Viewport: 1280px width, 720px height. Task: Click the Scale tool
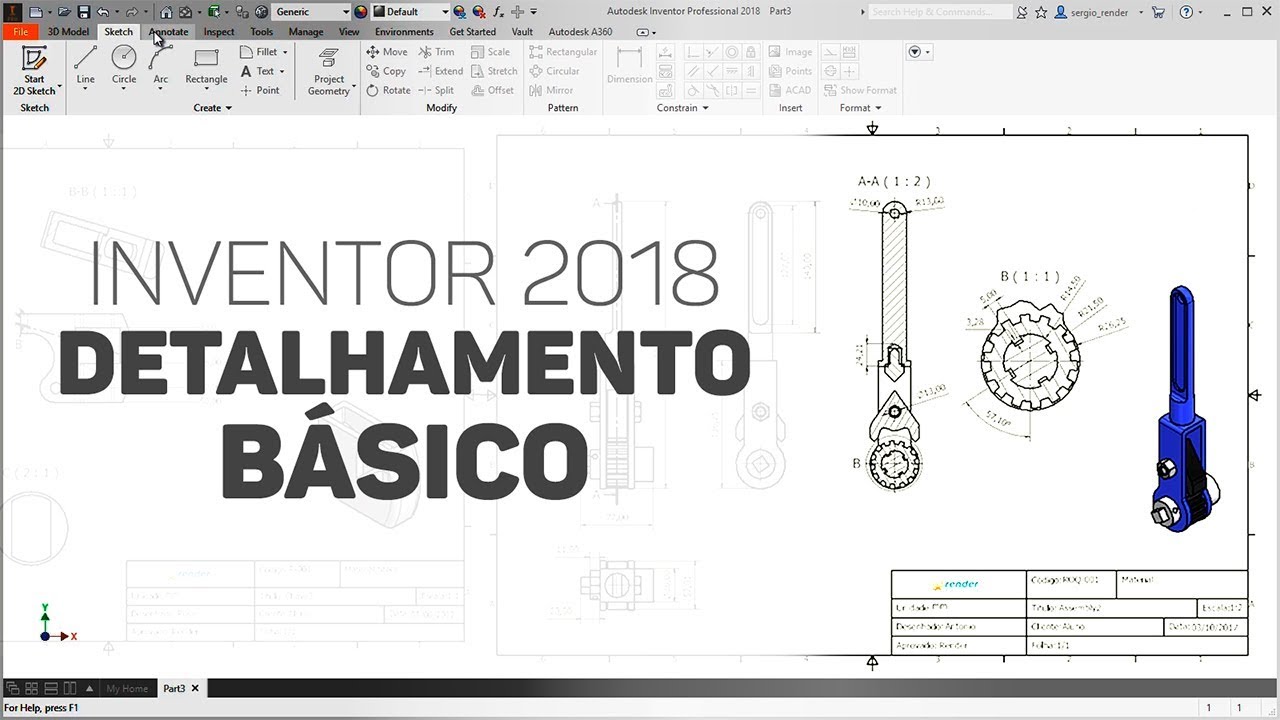pos(490,52)
